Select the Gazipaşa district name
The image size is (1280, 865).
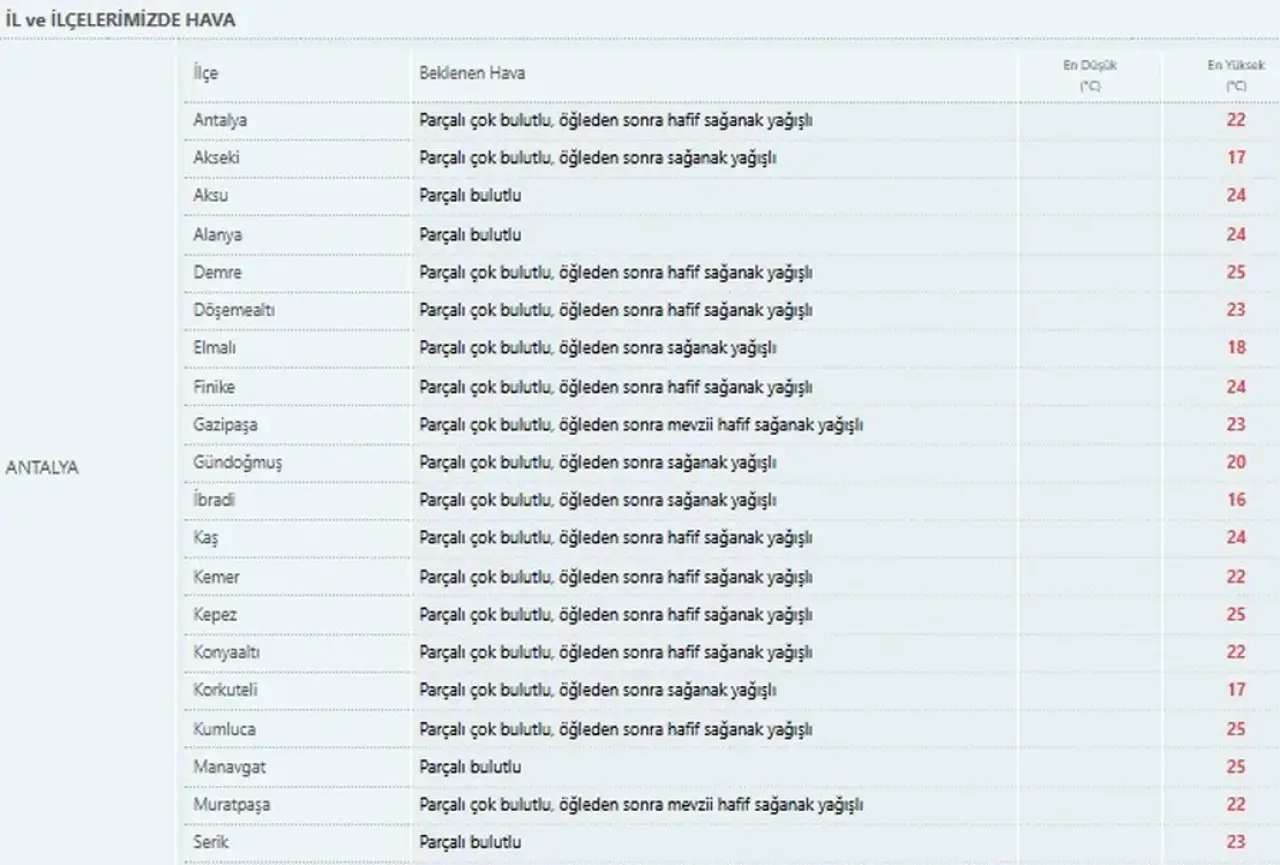pos(225,424)
